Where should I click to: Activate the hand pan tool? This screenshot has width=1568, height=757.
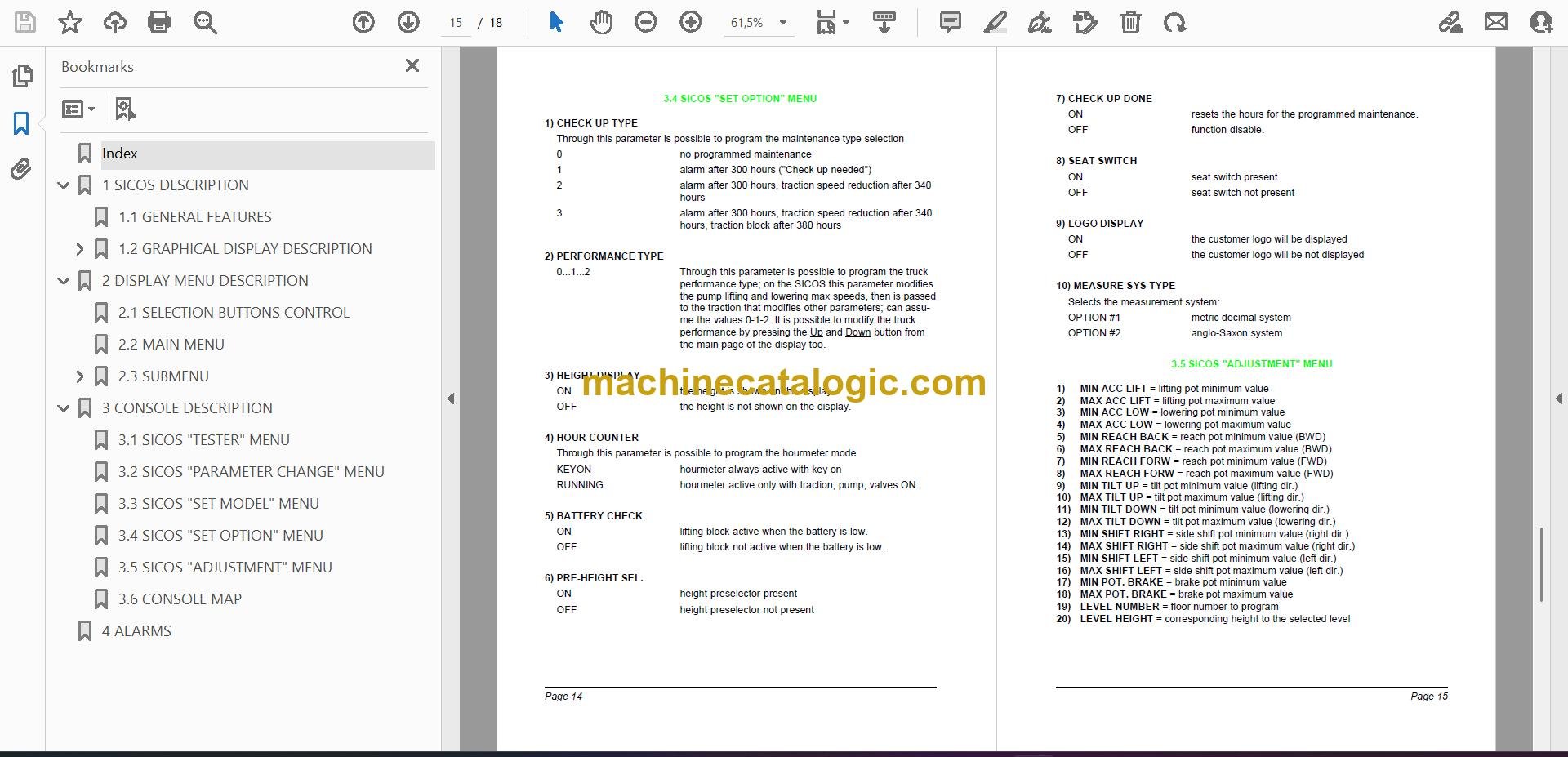click(x=601, y=22)
